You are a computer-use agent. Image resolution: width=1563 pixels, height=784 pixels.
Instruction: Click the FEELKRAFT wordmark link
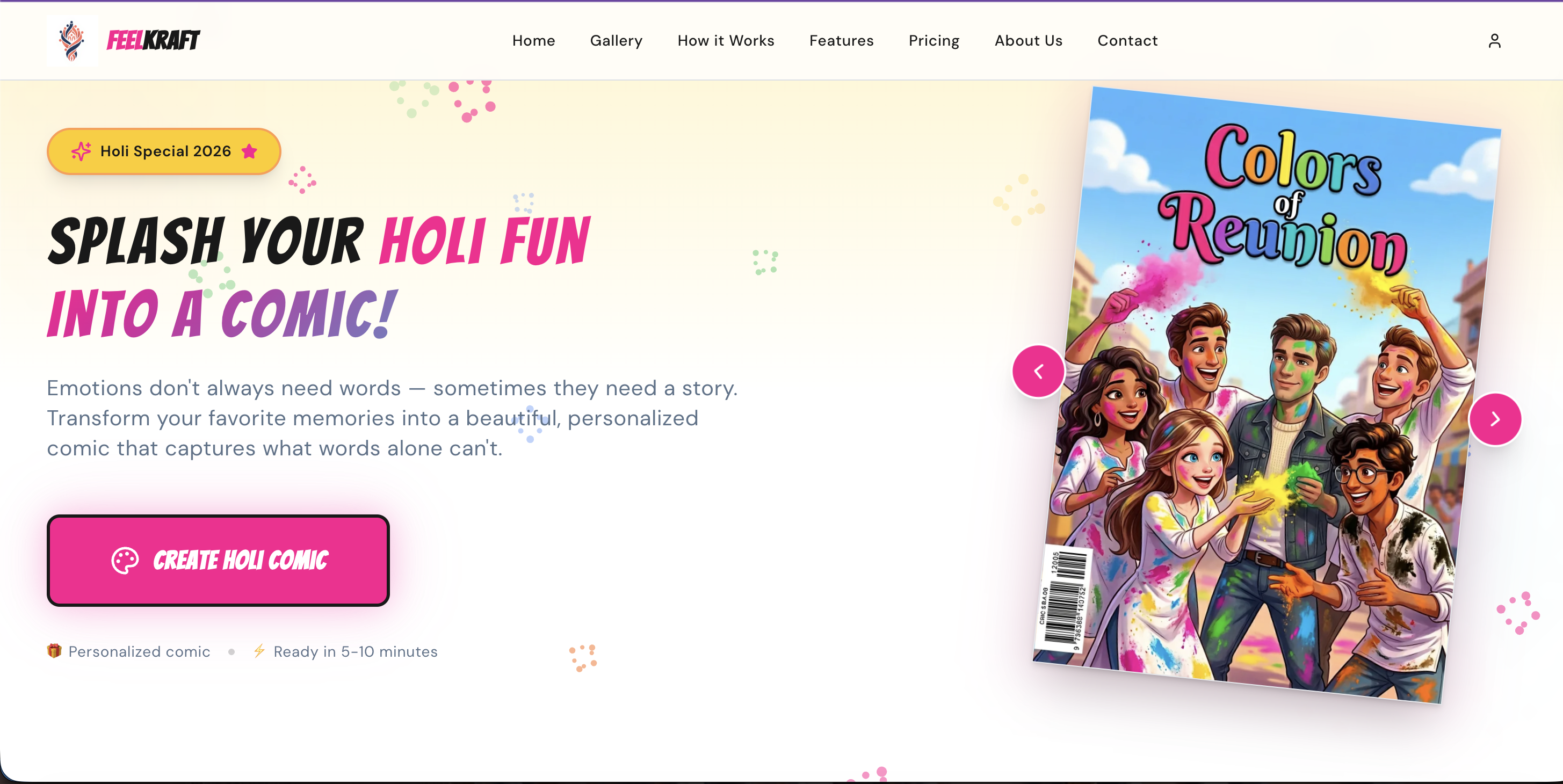[153, 41]
